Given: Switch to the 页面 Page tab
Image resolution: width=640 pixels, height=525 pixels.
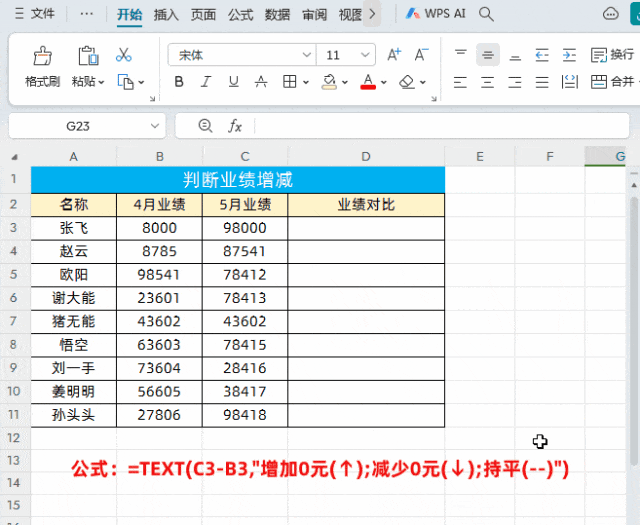Looking at the screenshot, I should point(203,15).
